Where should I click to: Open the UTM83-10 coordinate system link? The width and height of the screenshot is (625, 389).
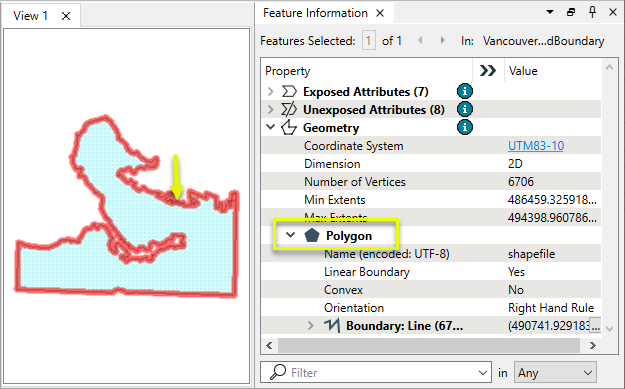click(x=536, y=145)
